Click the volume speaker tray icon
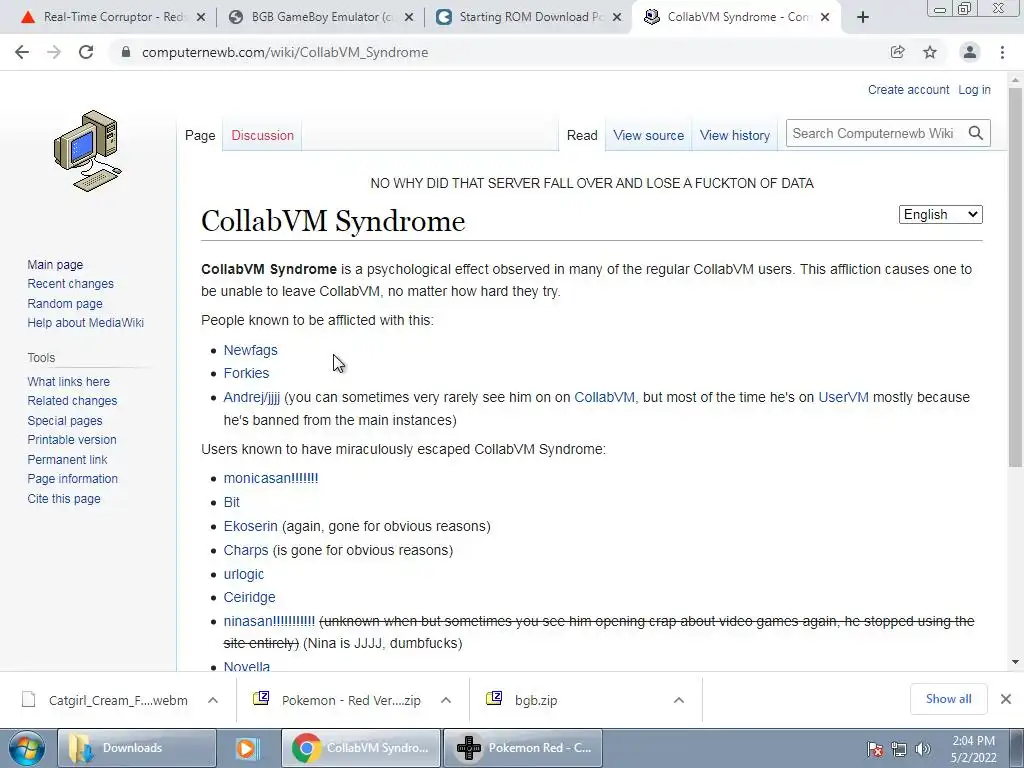The image size is (1024, 768). (923, 749)
